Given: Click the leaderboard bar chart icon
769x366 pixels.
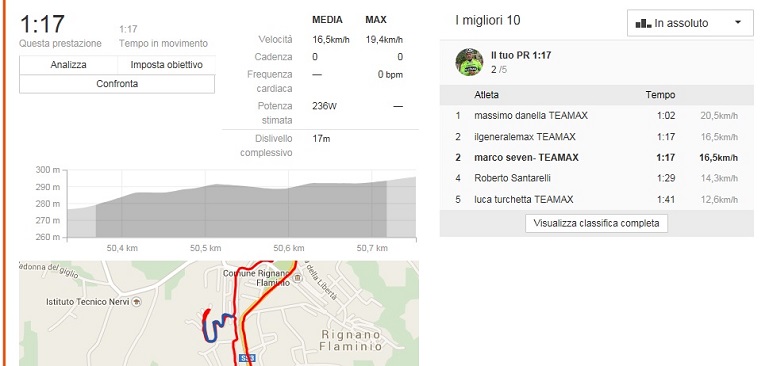Looking at the screenshot, I should click(643, 24).
